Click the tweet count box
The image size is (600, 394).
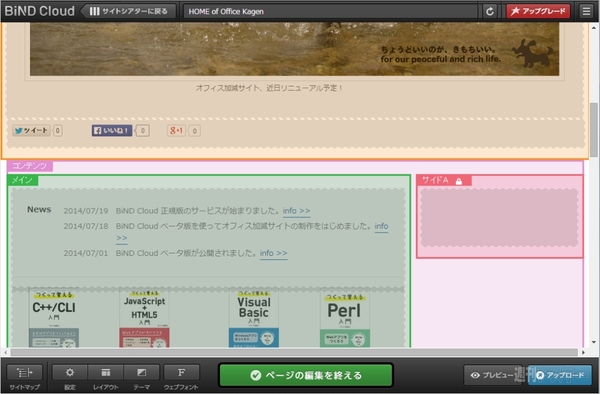[57, 131]
